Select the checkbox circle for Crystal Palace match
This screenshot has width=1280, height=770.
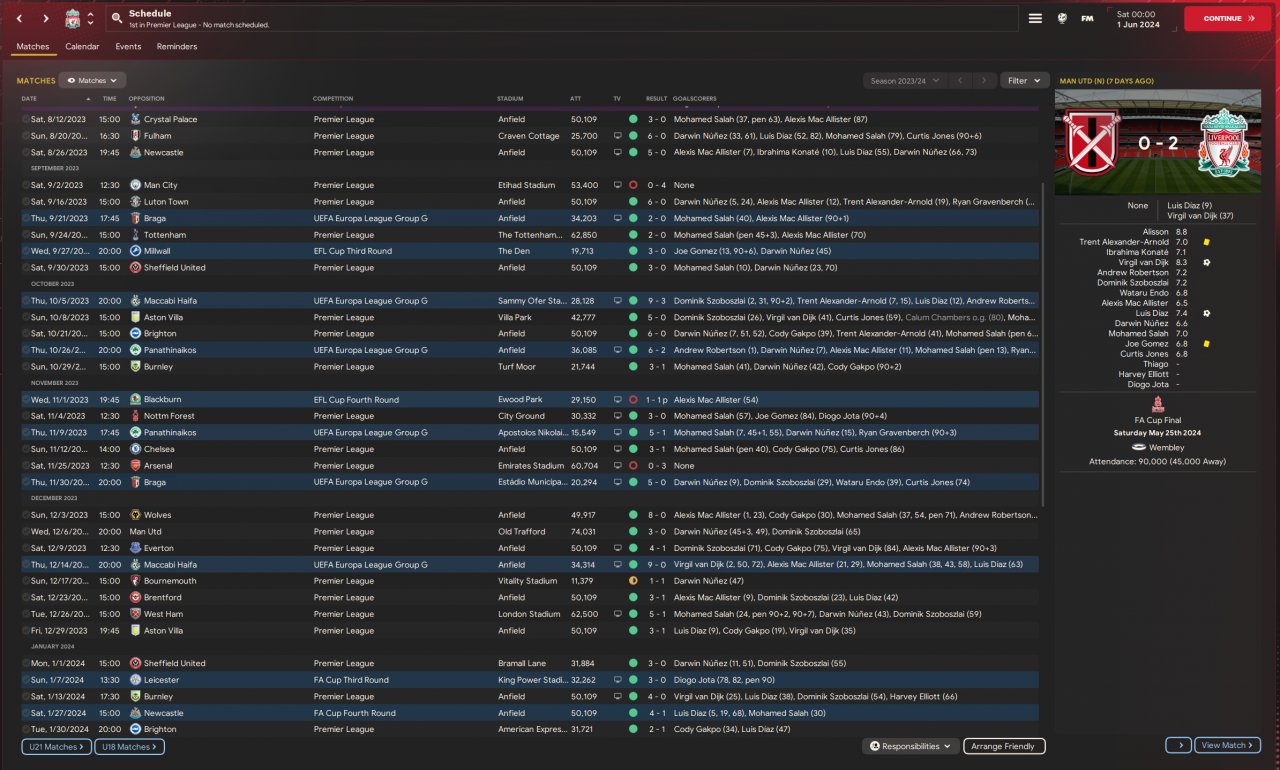(x=26, y=119)
